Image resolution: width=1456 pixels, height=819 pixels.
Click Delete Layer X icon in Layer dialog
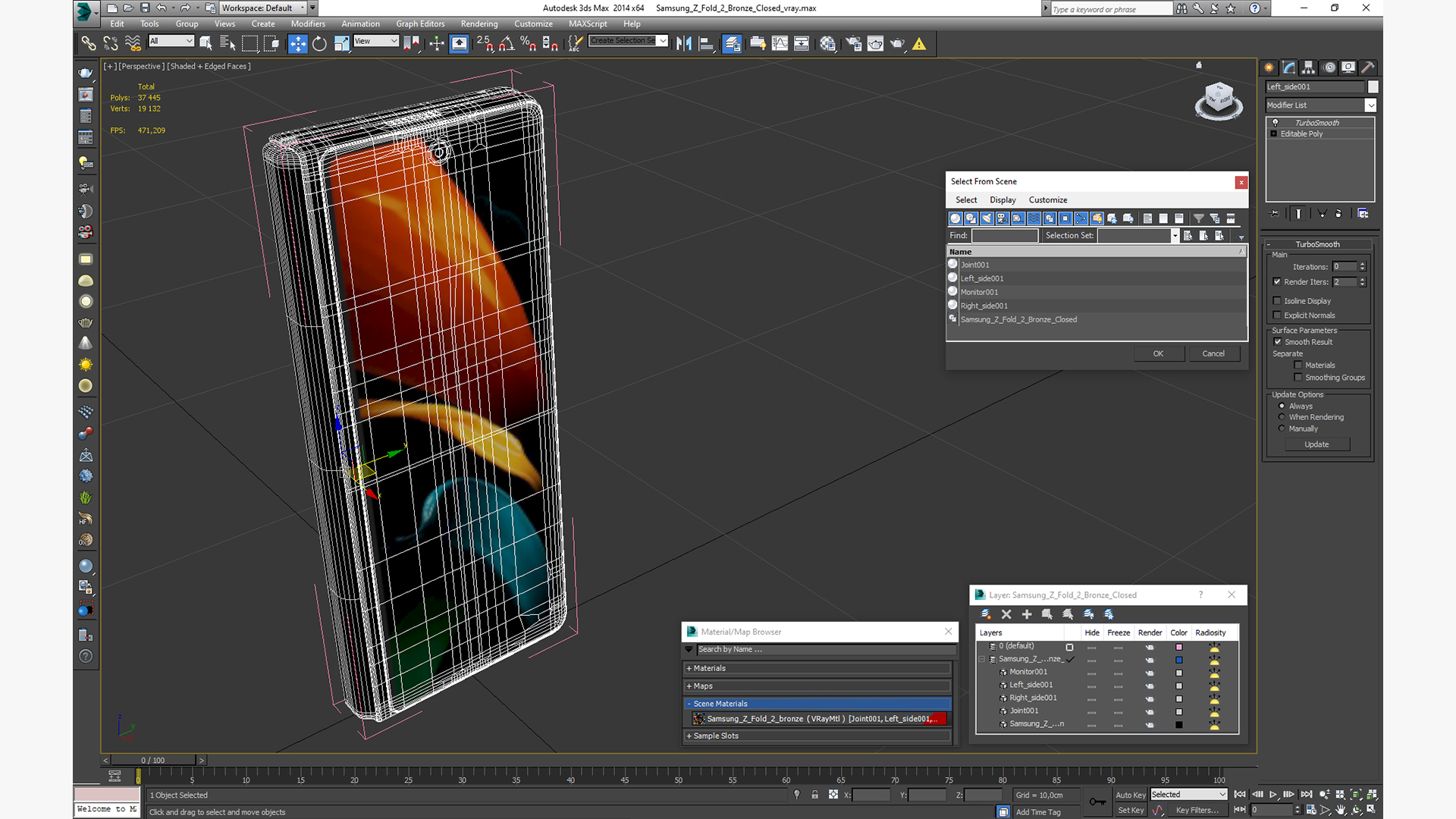[1006, 614]
